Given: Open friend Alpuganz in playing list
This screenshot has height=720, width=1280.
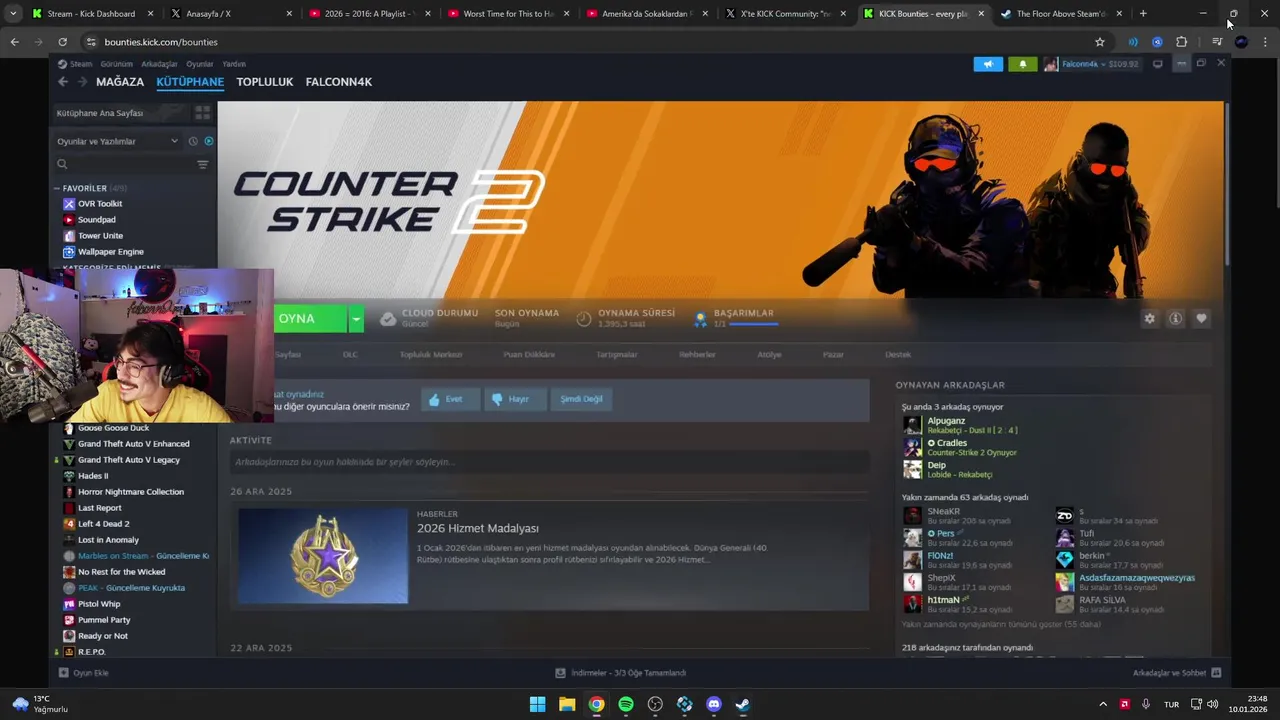Looking at the screenshot, I should coord(946,421).
